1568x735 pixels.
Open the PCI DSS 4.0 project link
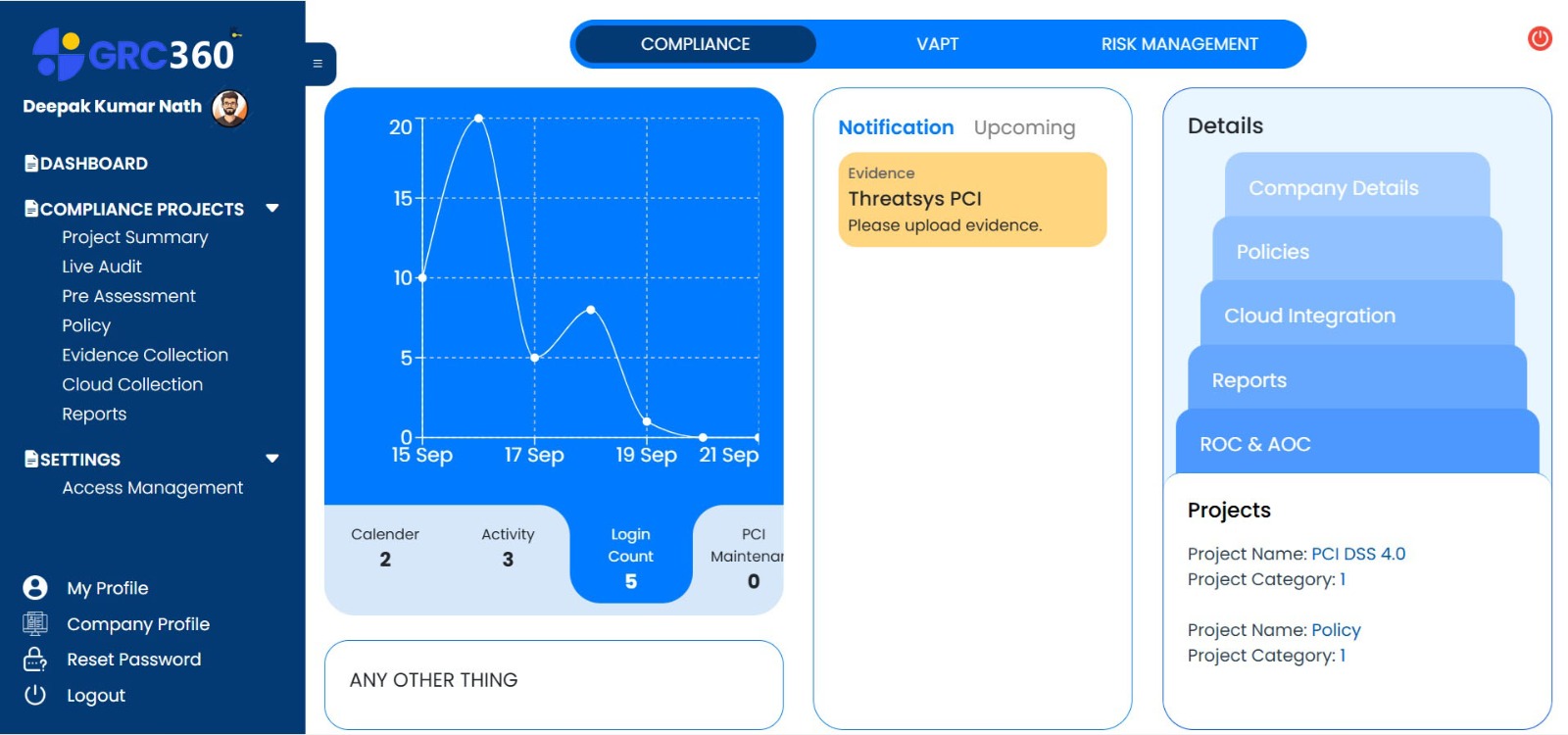click(x=1358, y=554)
